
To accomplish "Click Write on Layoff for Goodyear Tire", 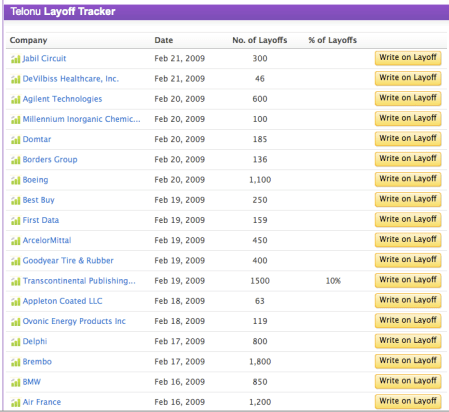I will 408,260.
